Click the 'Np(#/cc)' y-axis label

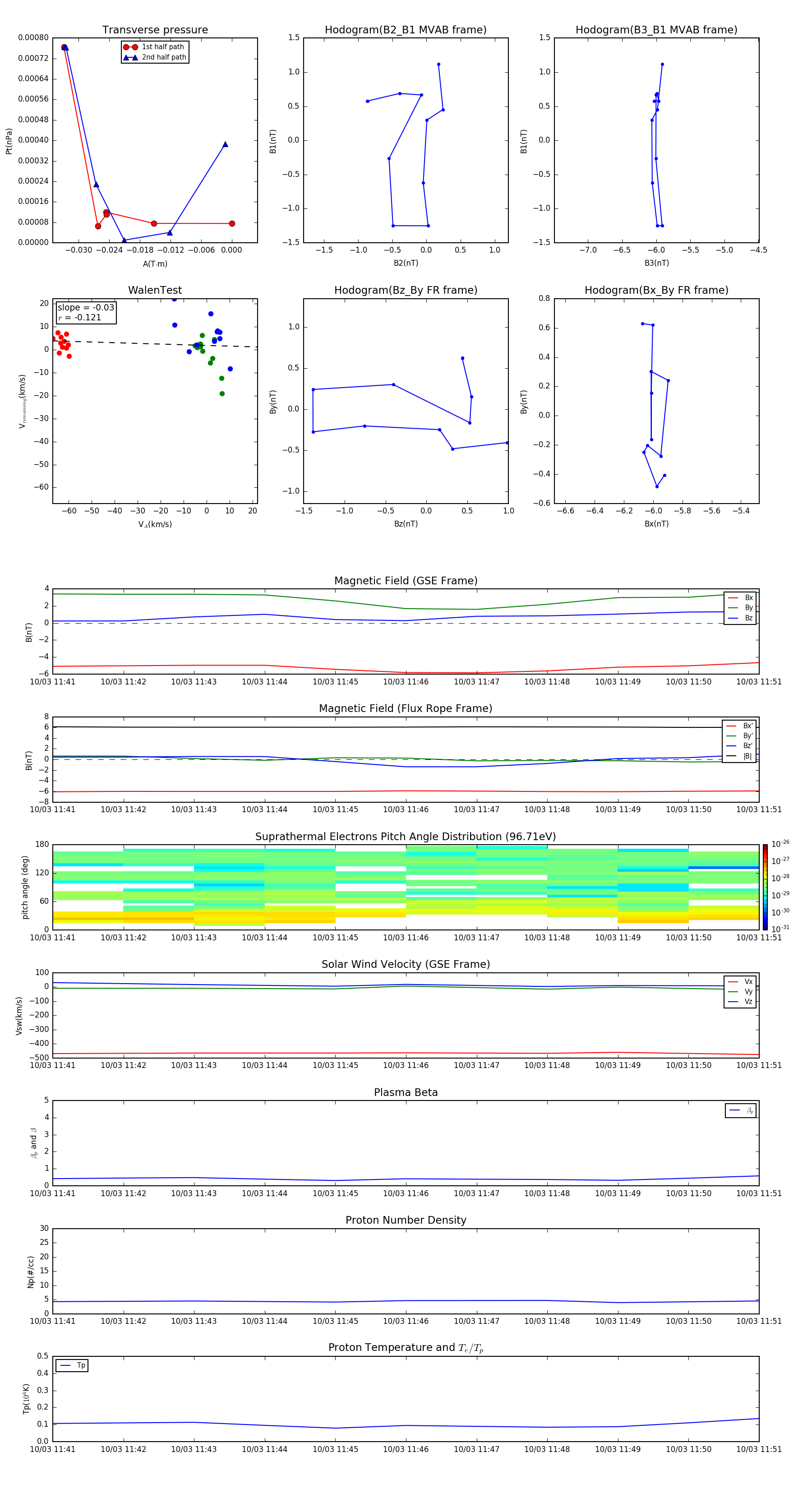31,1272
